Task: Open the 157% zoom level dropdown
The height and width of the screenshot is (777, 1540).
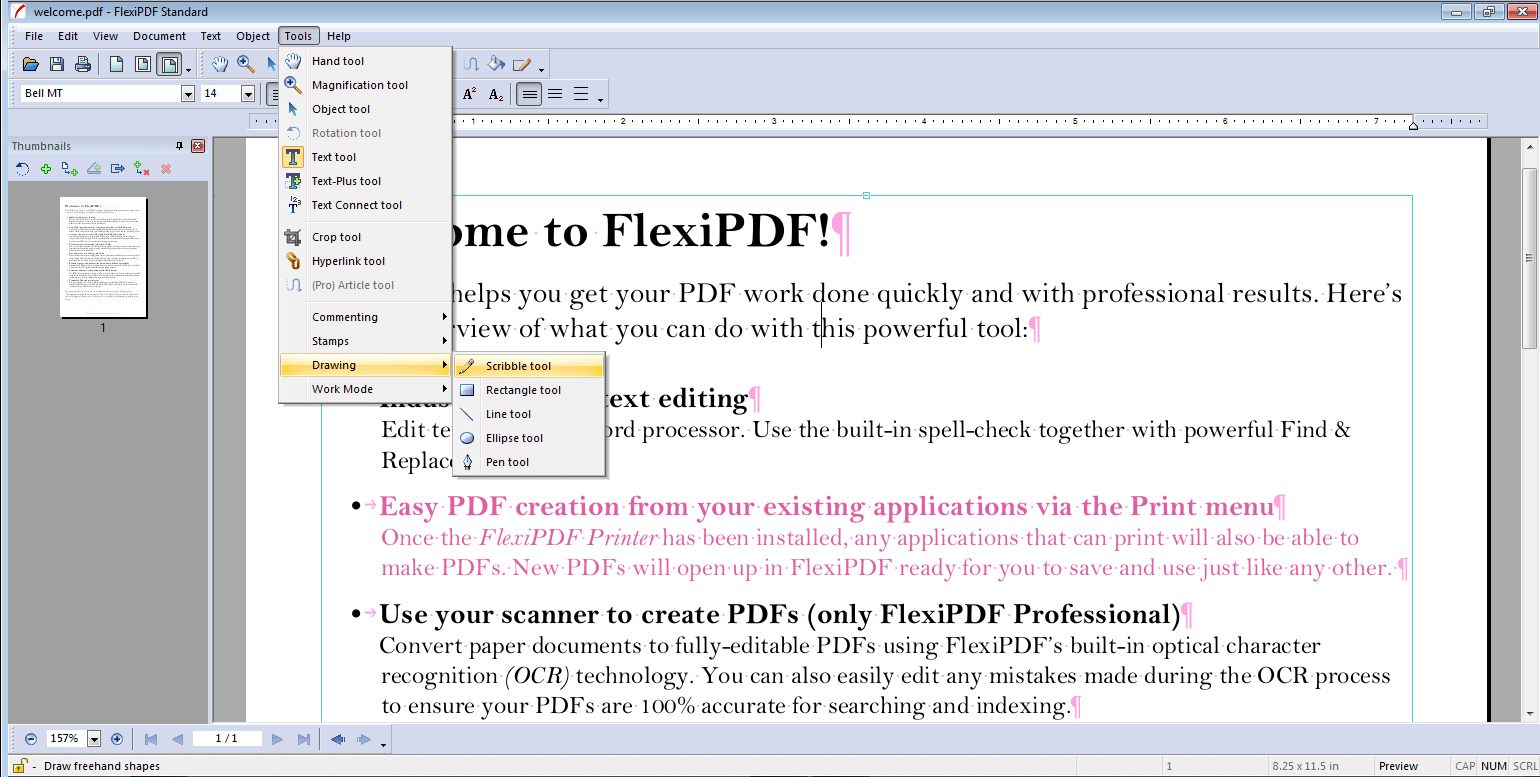Action: tap(94, 739)
